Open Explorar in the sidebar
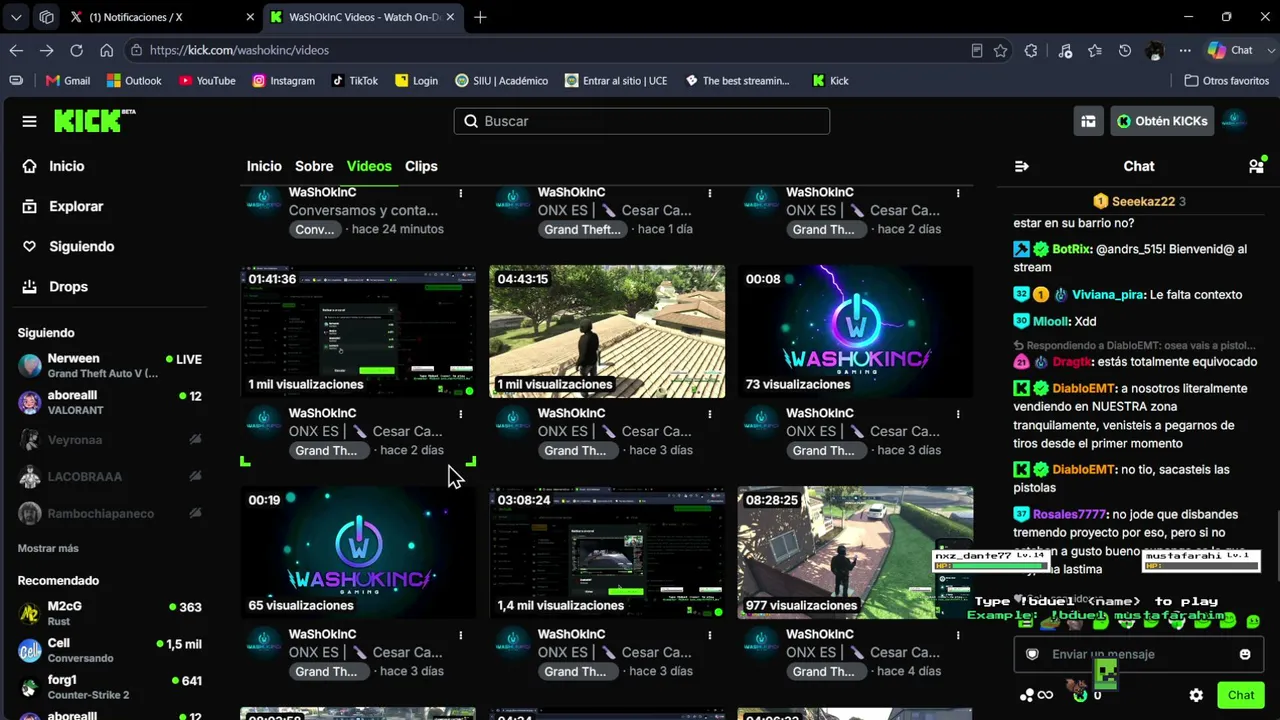This screenshot has width=1280, height=720. click(x=62, y=206)
